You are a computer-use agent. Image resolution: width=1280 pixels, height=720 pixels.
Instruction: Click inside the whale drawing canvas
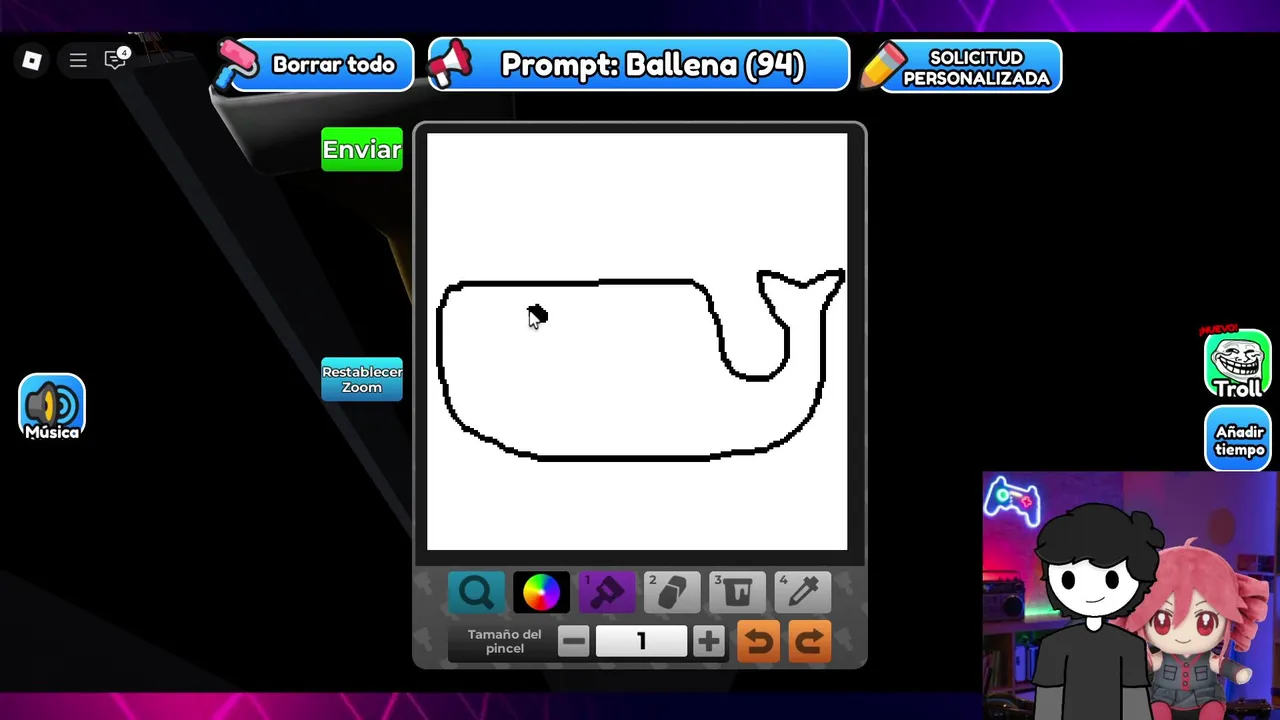pos(637,341)
